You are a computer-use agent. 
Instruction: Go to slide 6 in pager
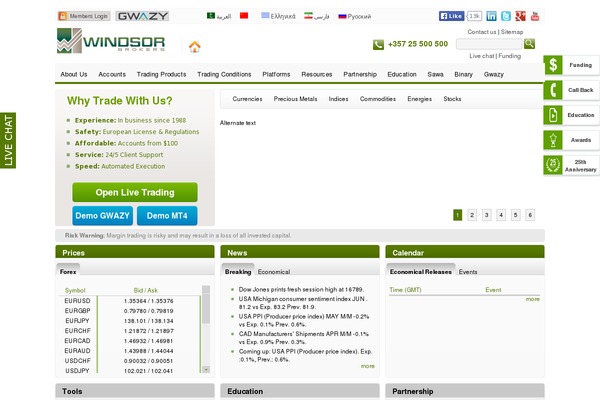(530, 215)
